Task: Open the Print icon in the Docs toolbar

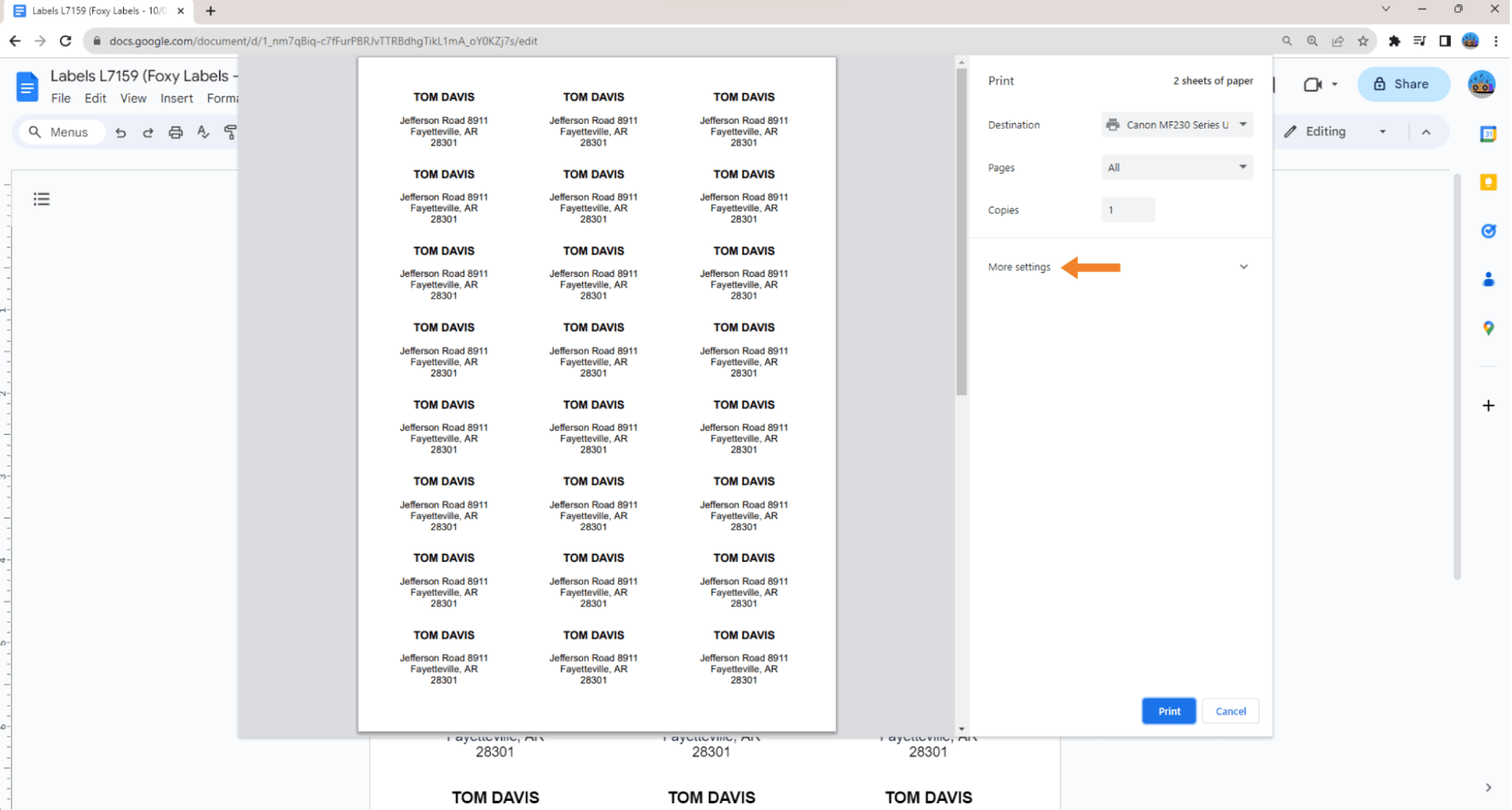Action: 175,132
